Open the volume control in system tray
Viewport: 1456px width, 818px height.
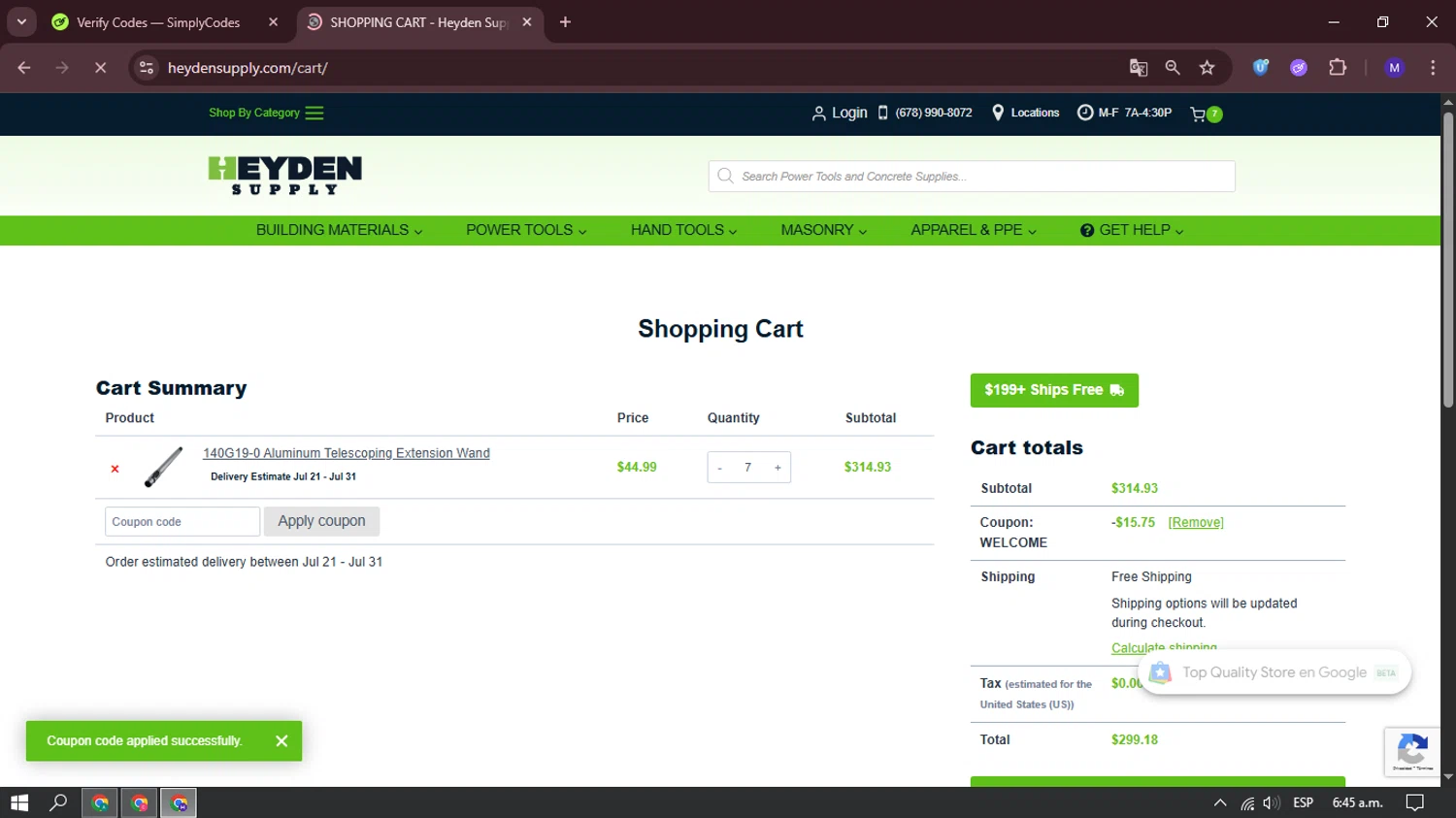pos(1272,802)
